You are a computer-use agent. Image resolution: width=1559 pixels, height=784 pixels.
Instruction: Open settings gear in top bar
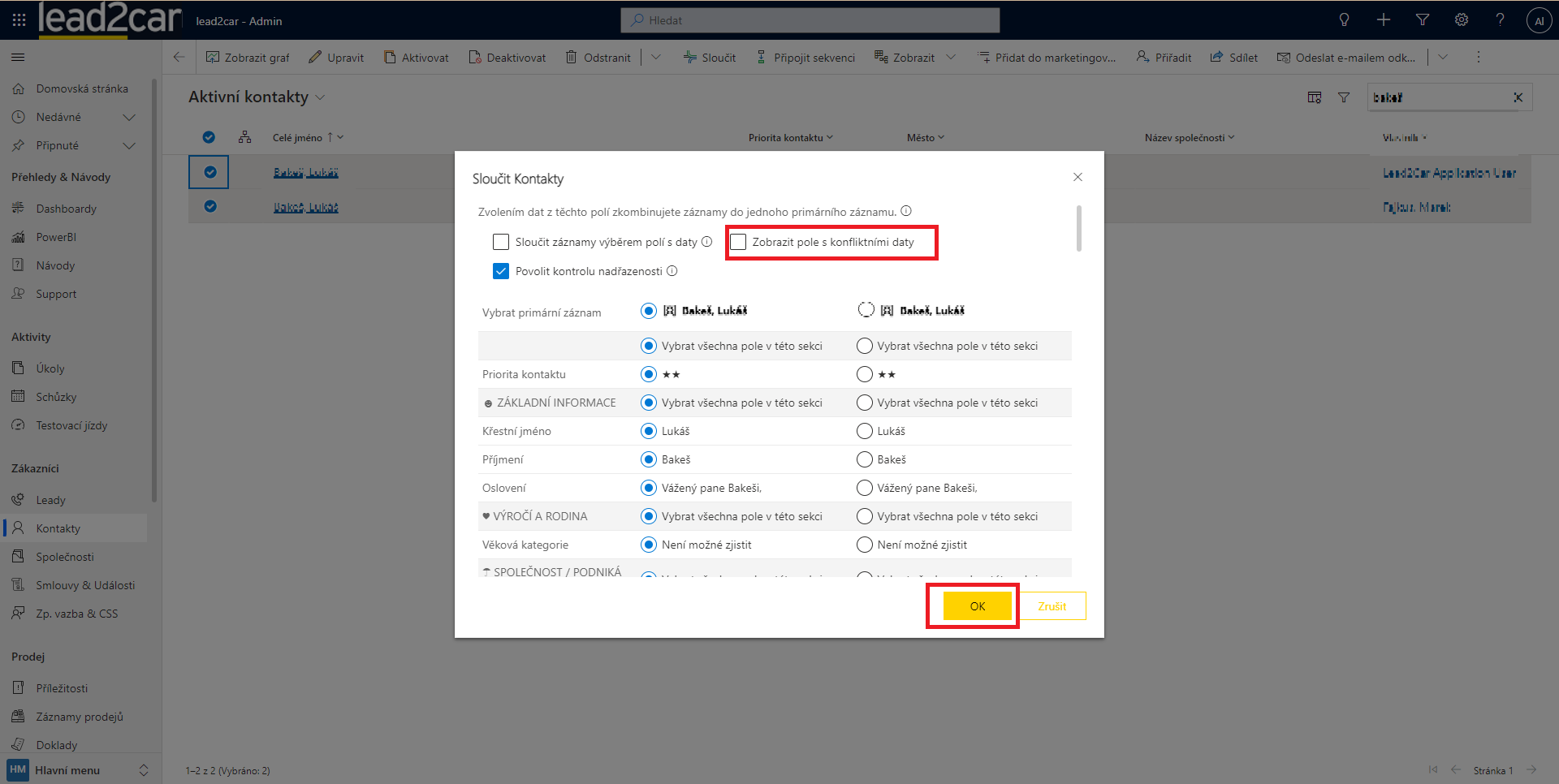[1461, 20]
